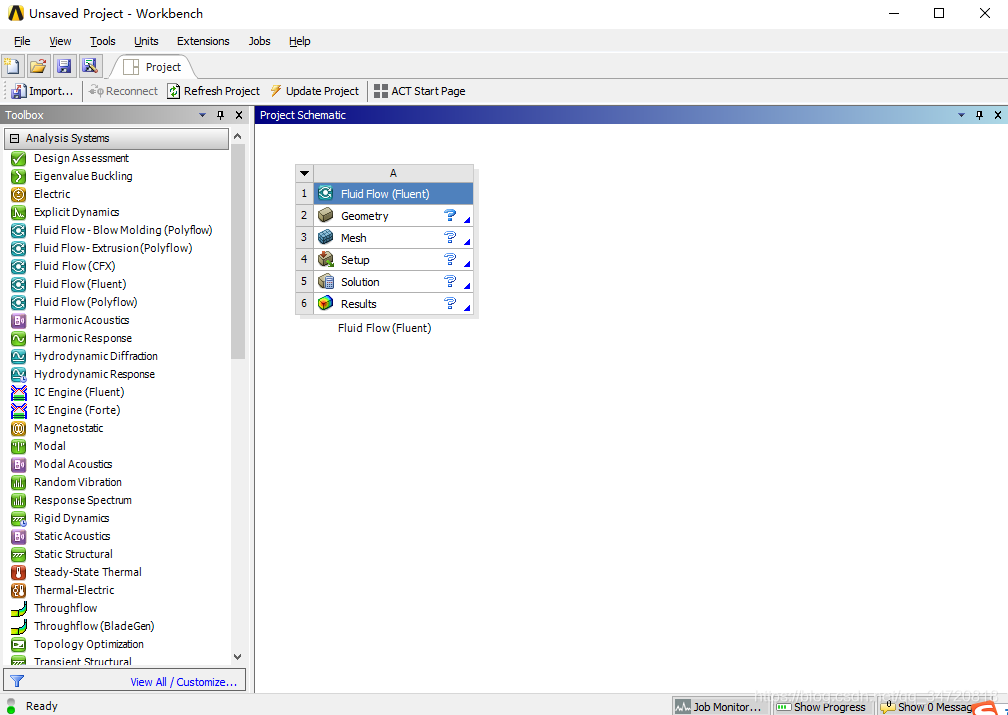
Task: Click the Show Progress button
Action: pyautogui.click(x=822, y=707)
